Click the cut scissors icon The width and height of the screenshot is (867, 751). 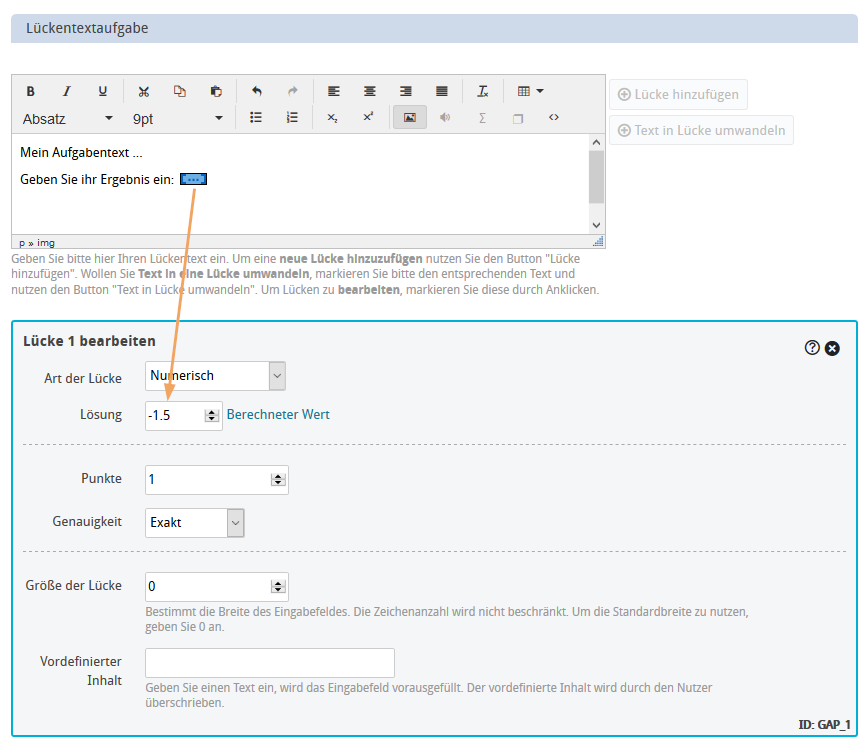(x=144, y=91)
